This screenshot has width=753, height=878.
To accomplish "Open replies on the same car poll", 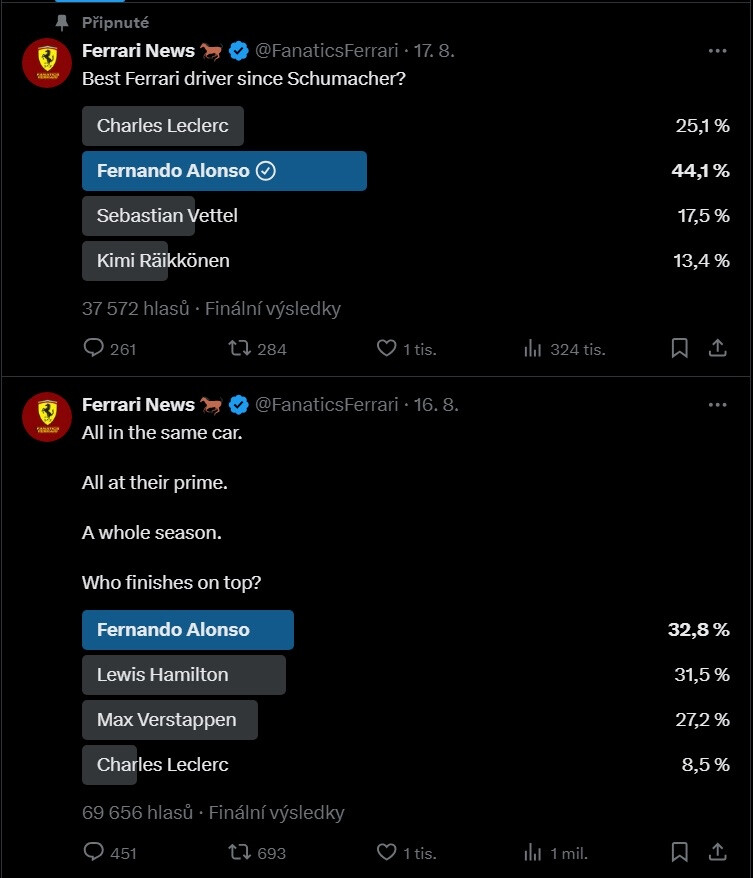I will pyautogui.click(x=110, y=852).
